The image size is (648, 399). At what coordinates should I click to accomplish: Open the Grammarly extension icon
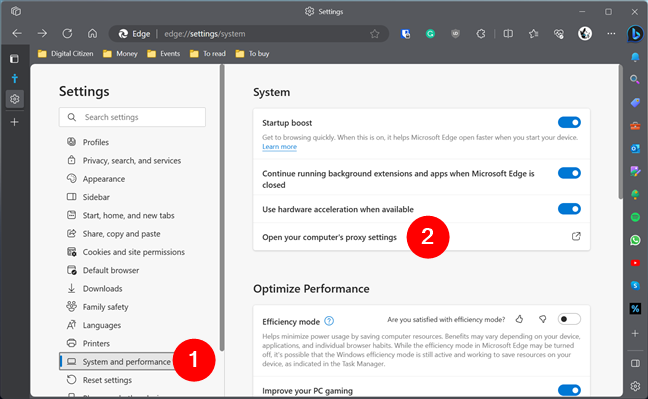[430, 34]
